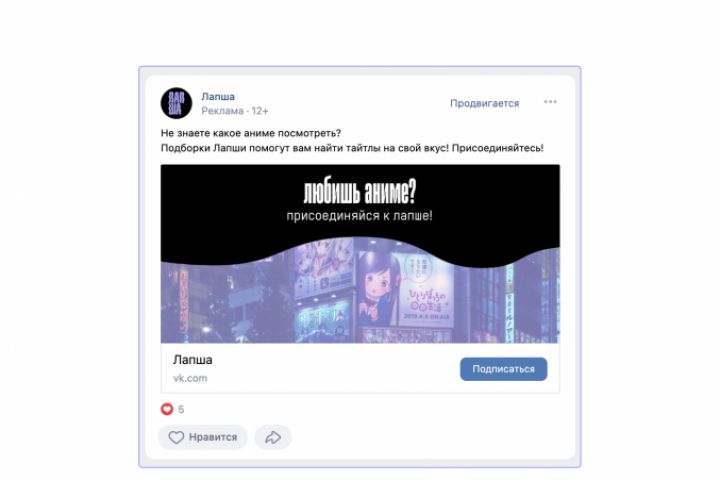Open the three-dots post options menu

[550, 102]
